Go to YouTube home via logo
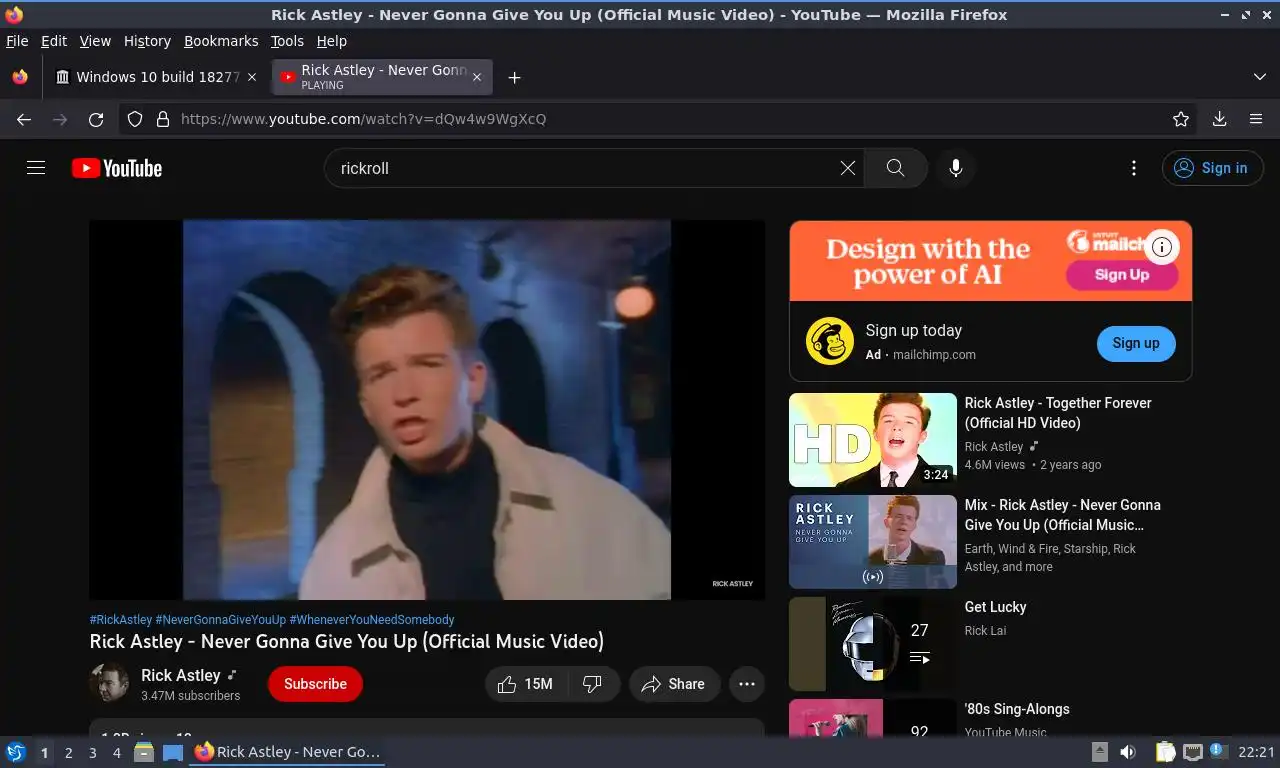1280x768 pixels. pos(117,168)
